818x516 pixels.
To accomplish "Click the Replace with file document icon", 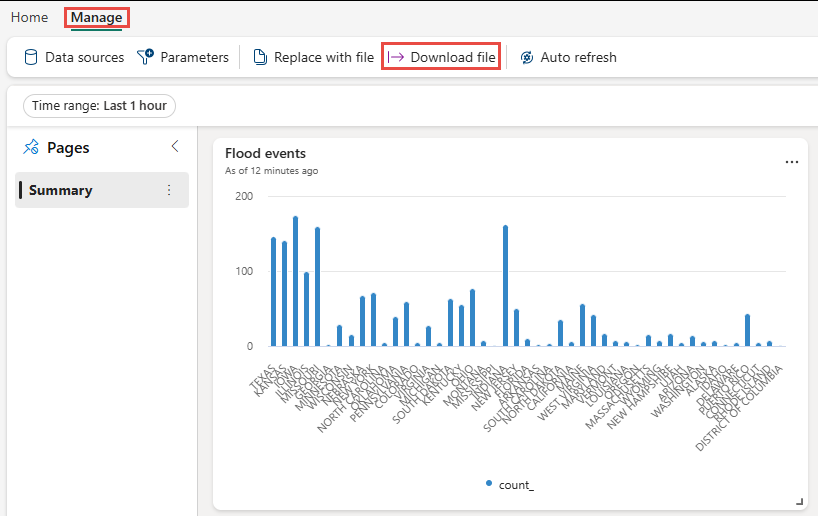I will click(260, 57).
